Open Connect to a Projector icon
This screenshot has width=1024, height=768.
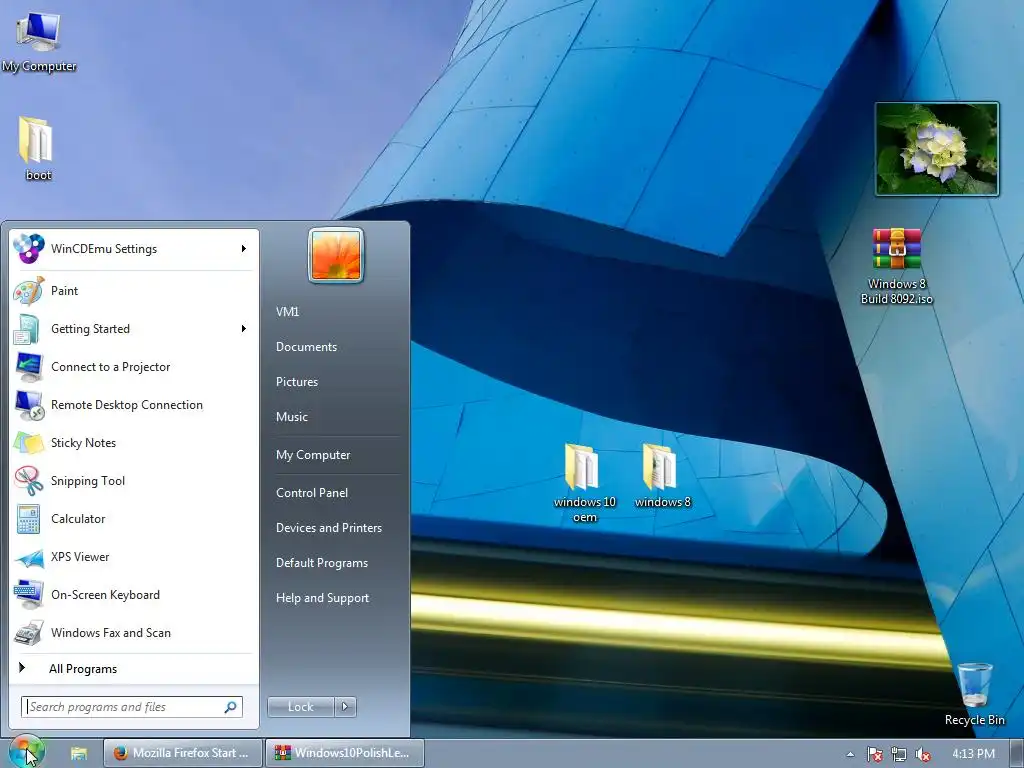click(x=29, y=367)
